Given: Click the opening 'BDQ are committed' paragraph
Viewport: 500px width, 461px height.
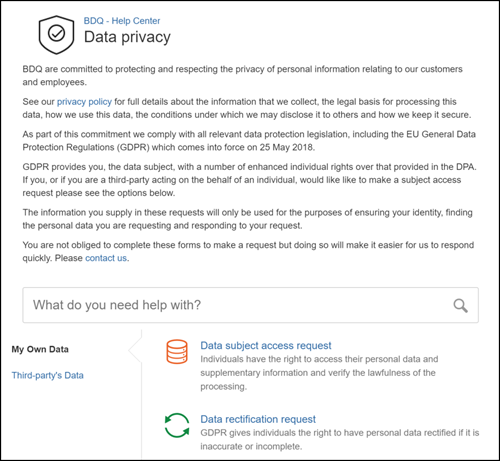Looking at the screenshot, I should (242, 75).
